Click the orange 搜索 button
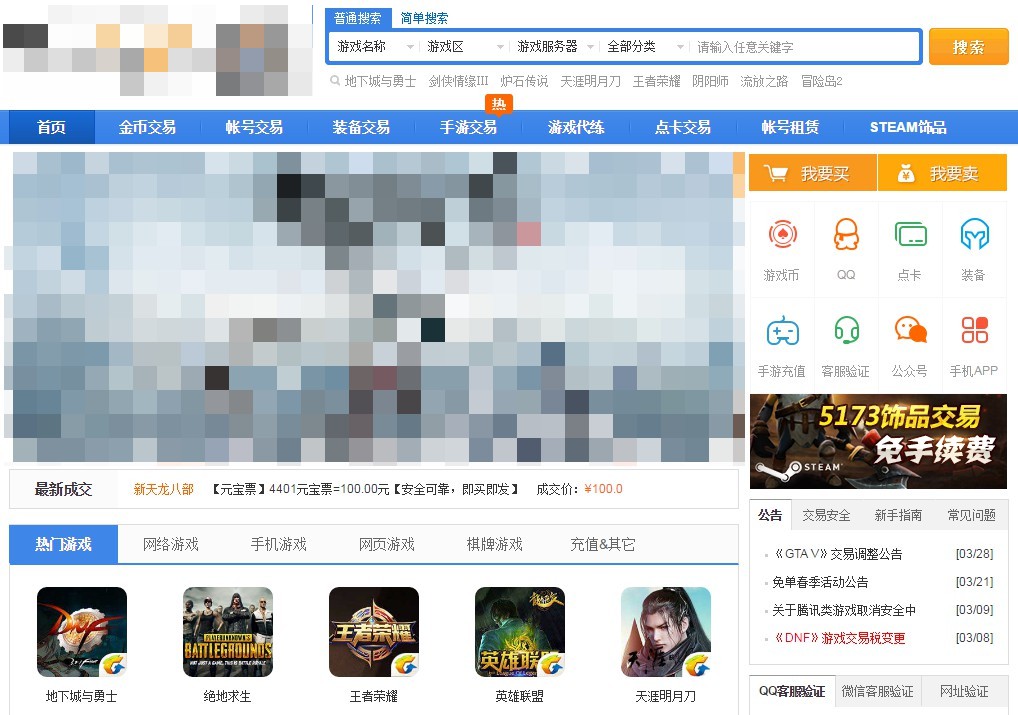 [x=968, y=47]
